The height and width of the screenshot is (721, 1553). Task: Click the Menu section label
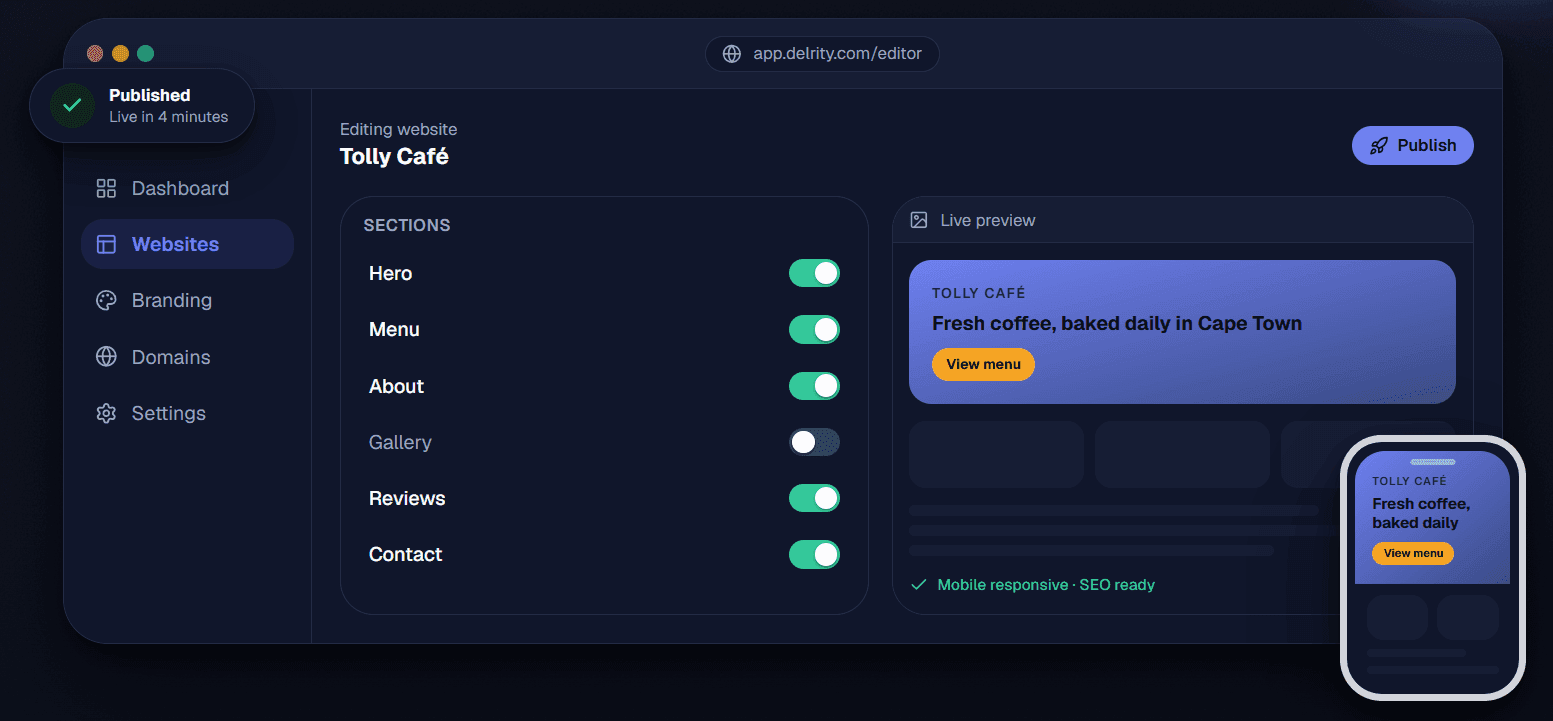coord(394,329)
